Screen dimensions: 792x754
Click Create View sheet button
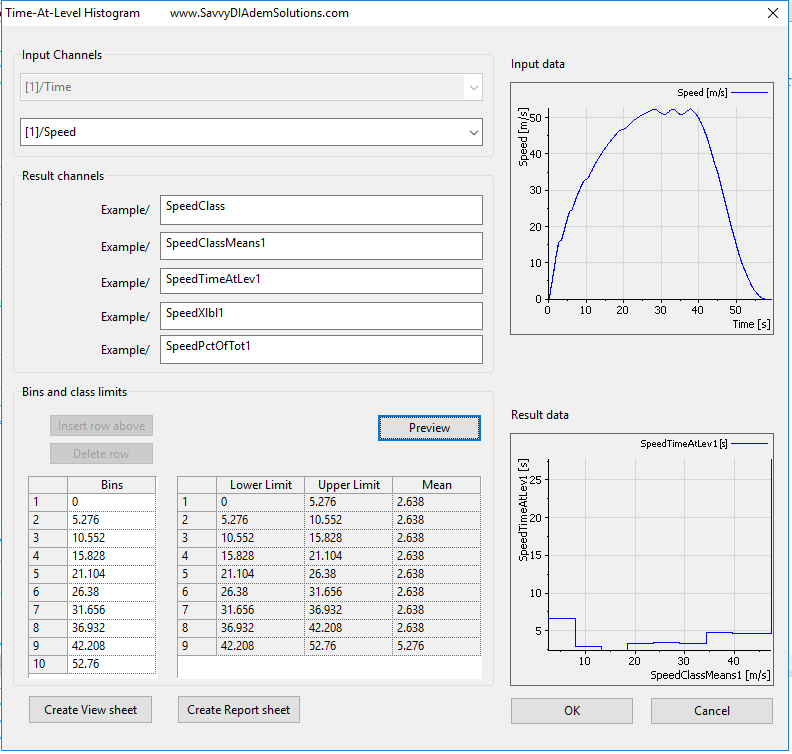pos(90,710)
